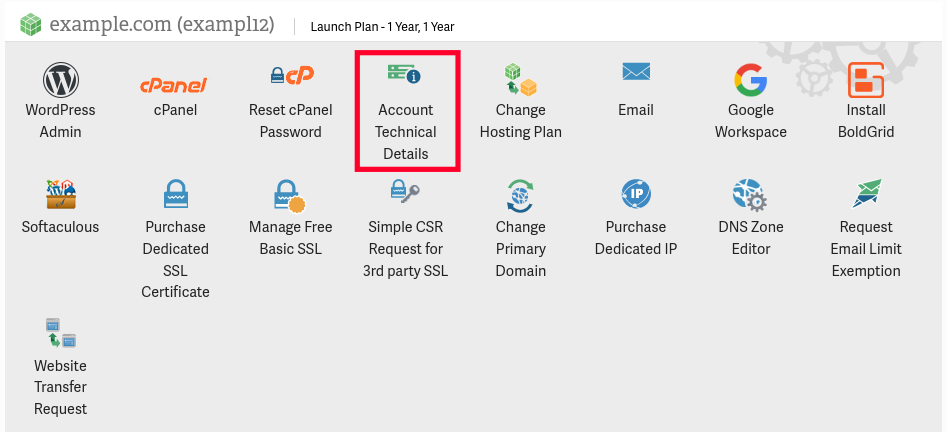Click the Install BoldGrid icon
Image resolution: width=947 pixels, height=432 pixels.
tap(865, 79)
